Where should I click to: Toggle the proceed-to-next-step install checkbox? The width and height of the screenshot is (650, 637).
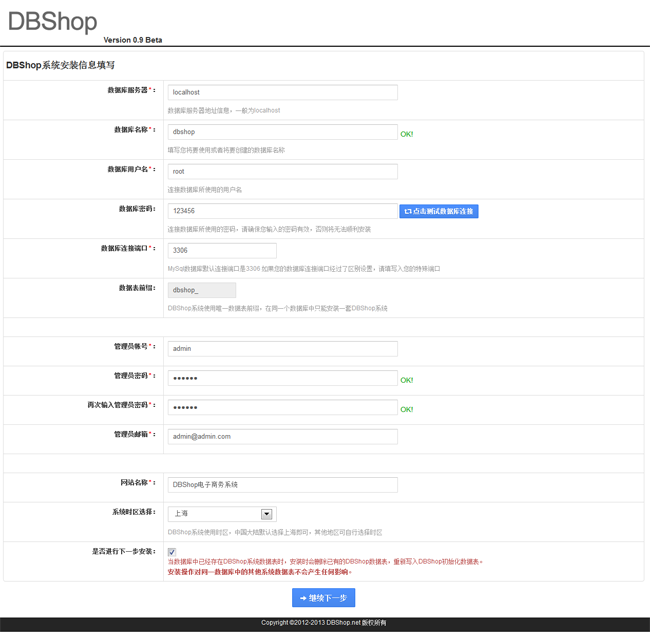(172, 552)
